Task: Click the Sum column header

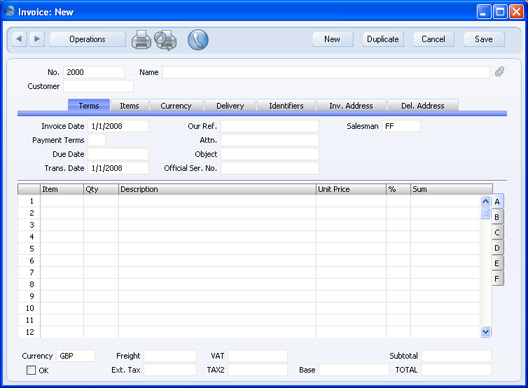Action: [451, 189]
